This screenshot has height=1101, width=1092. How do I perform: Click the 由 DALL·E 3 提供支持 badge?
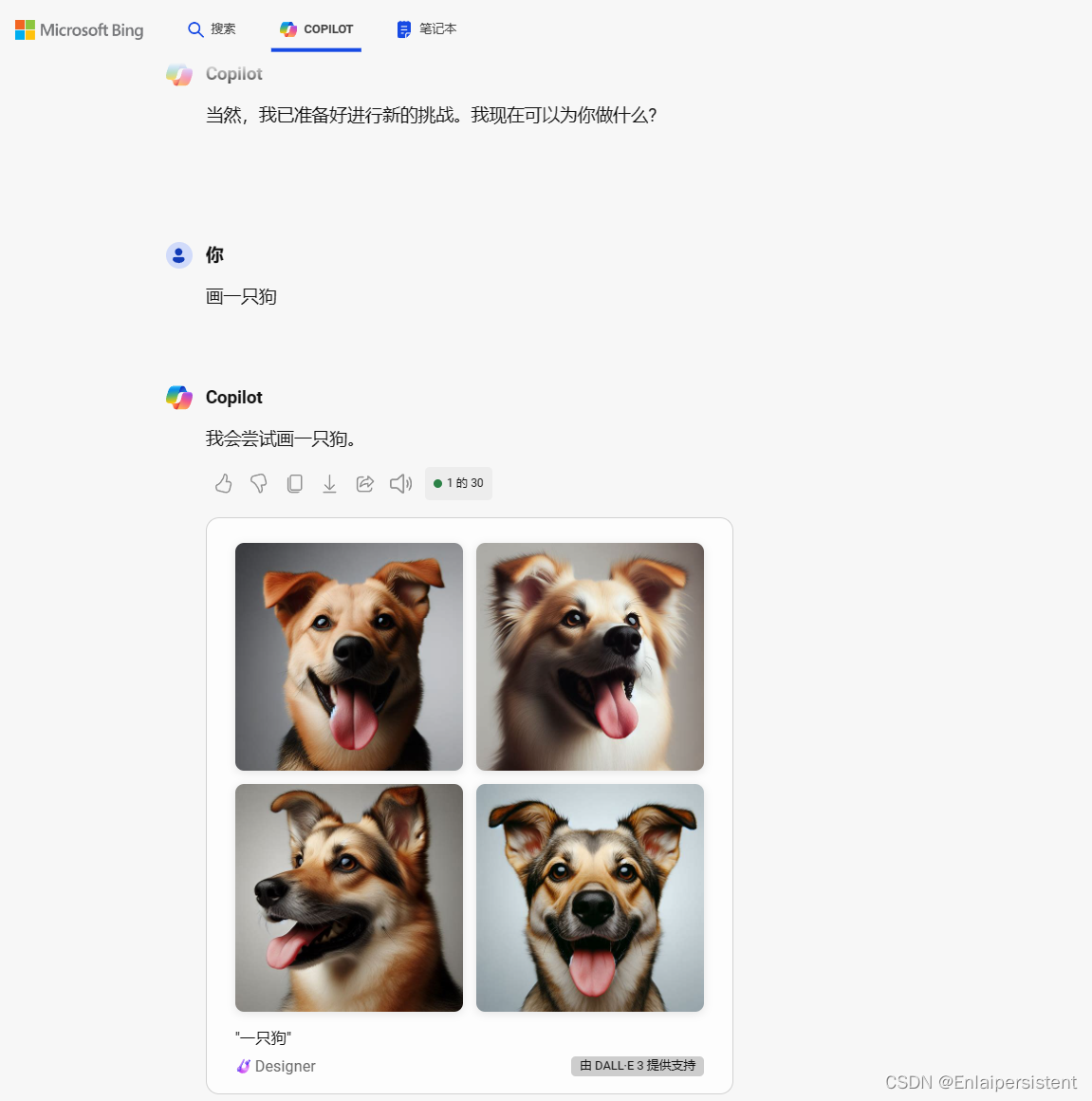tap(638, 1066)
